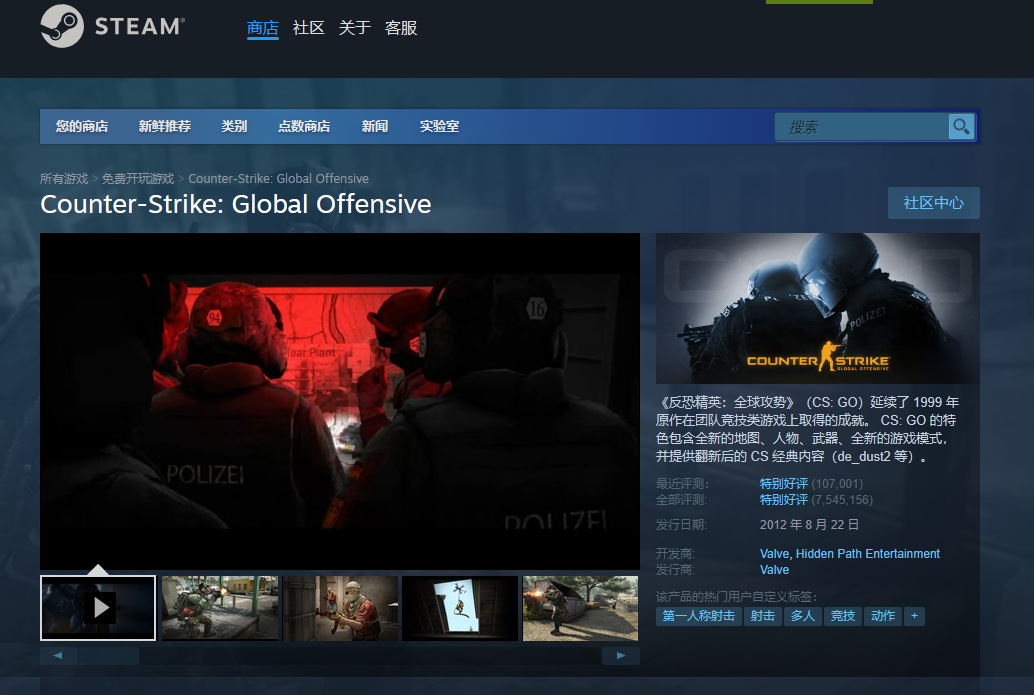Screen dimensions: 1034x695
Task: Open the 社区中心 button
Action: pyautogui.click(x=933, y=202)
